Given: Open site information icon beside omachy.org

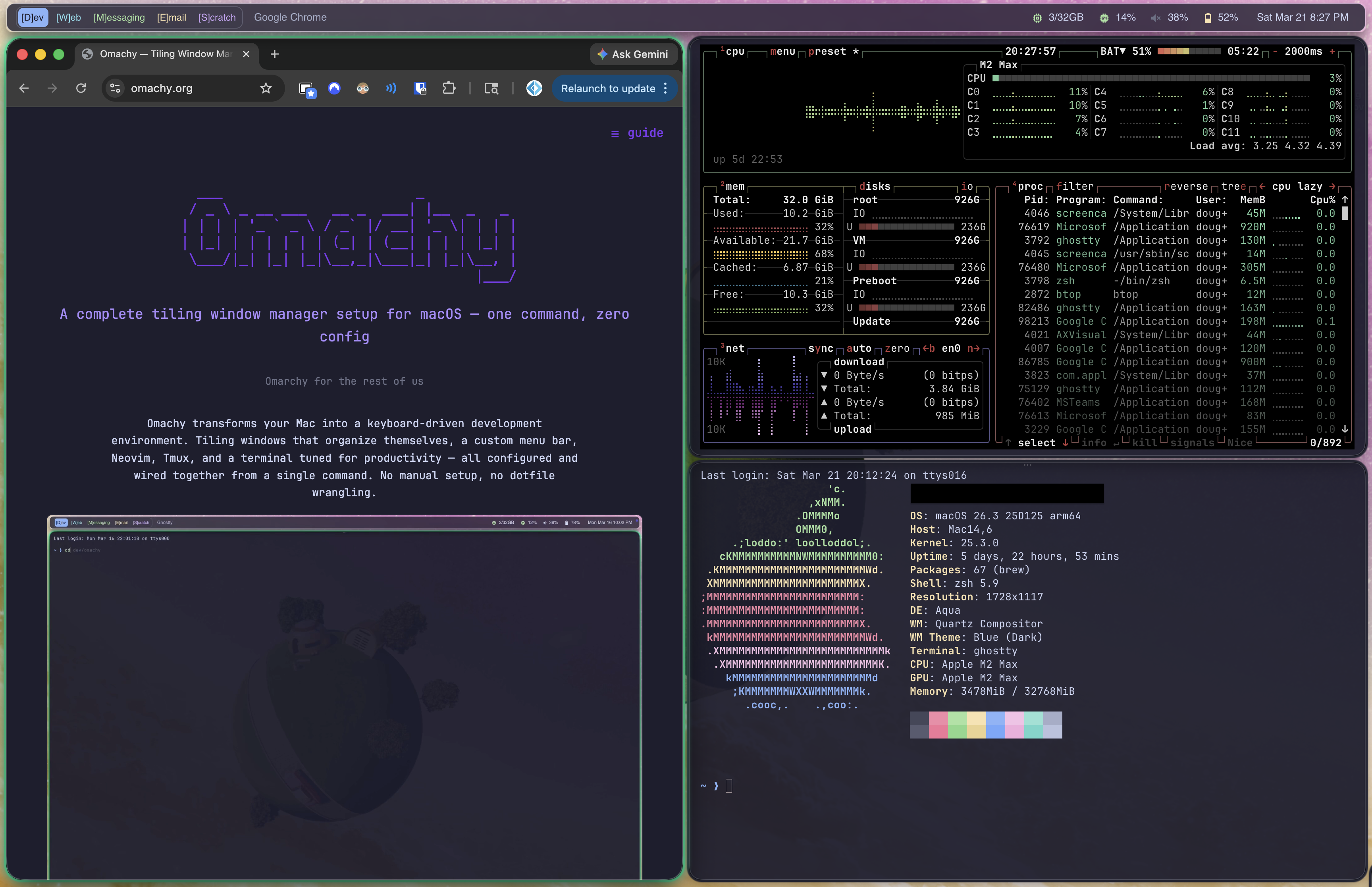Looking at the screenshot, I should (115, 88).
